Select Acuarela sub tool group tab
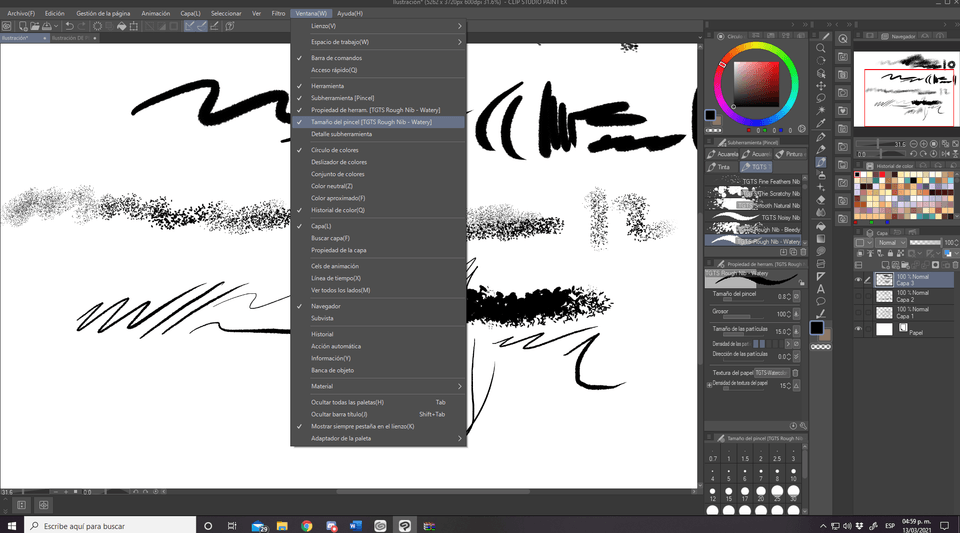This screenshot has width=960, height=533. click(x=722, y=154)
